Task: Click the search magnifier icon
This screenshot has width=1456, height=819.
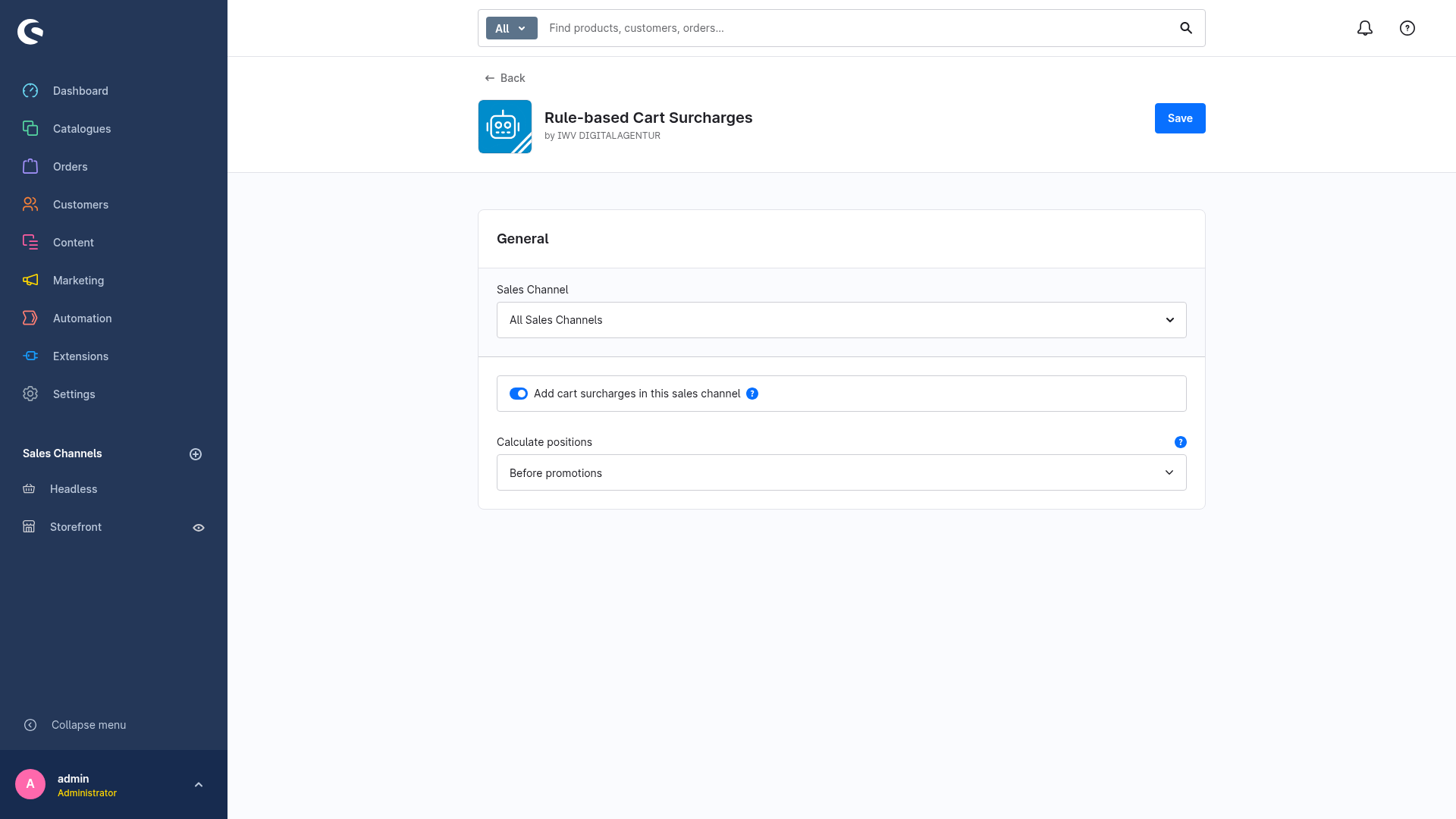Action: (1186, 28)
